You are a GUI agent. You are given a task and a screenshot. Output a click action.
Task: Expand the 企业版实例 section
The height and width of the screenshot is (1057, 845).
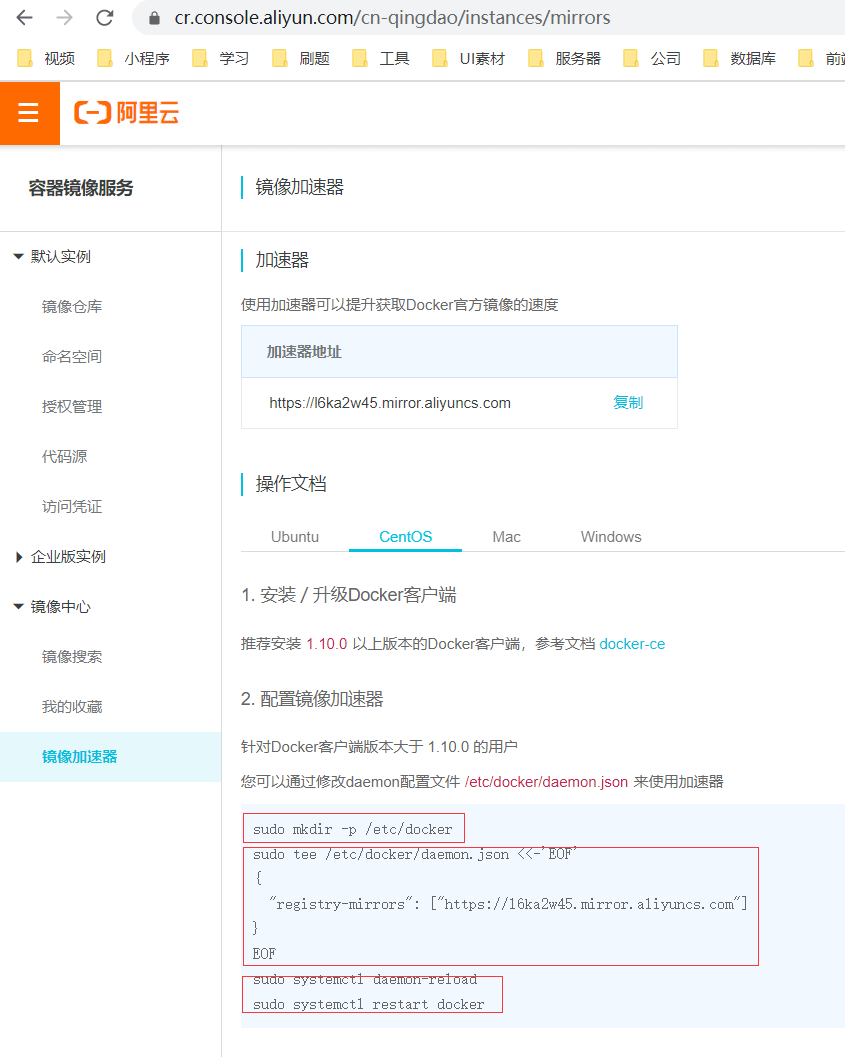pos(61,557)
